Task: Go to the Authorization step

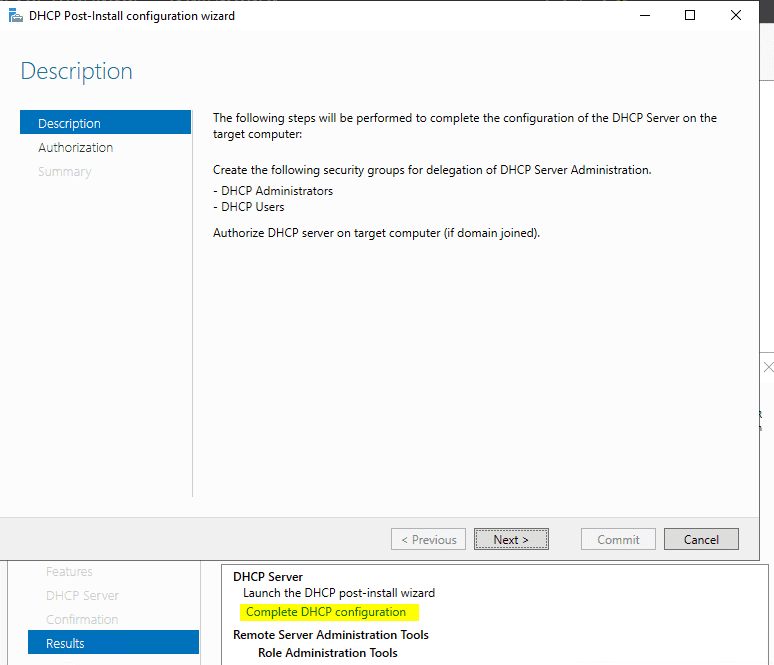Action: [76, 147]
